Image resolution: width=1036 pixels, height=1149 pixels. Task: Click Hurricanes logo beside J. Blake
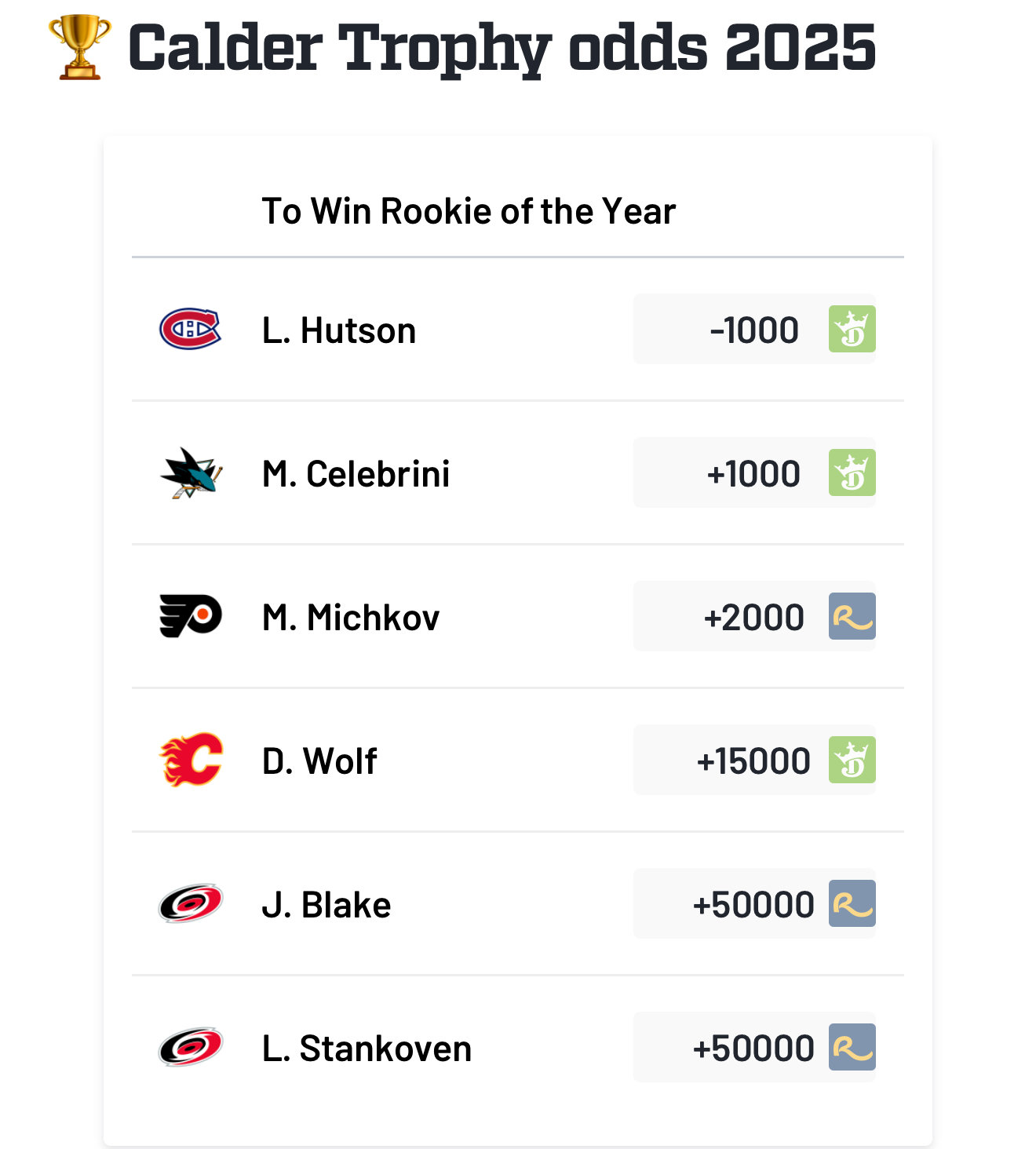(x=191, y=903)
